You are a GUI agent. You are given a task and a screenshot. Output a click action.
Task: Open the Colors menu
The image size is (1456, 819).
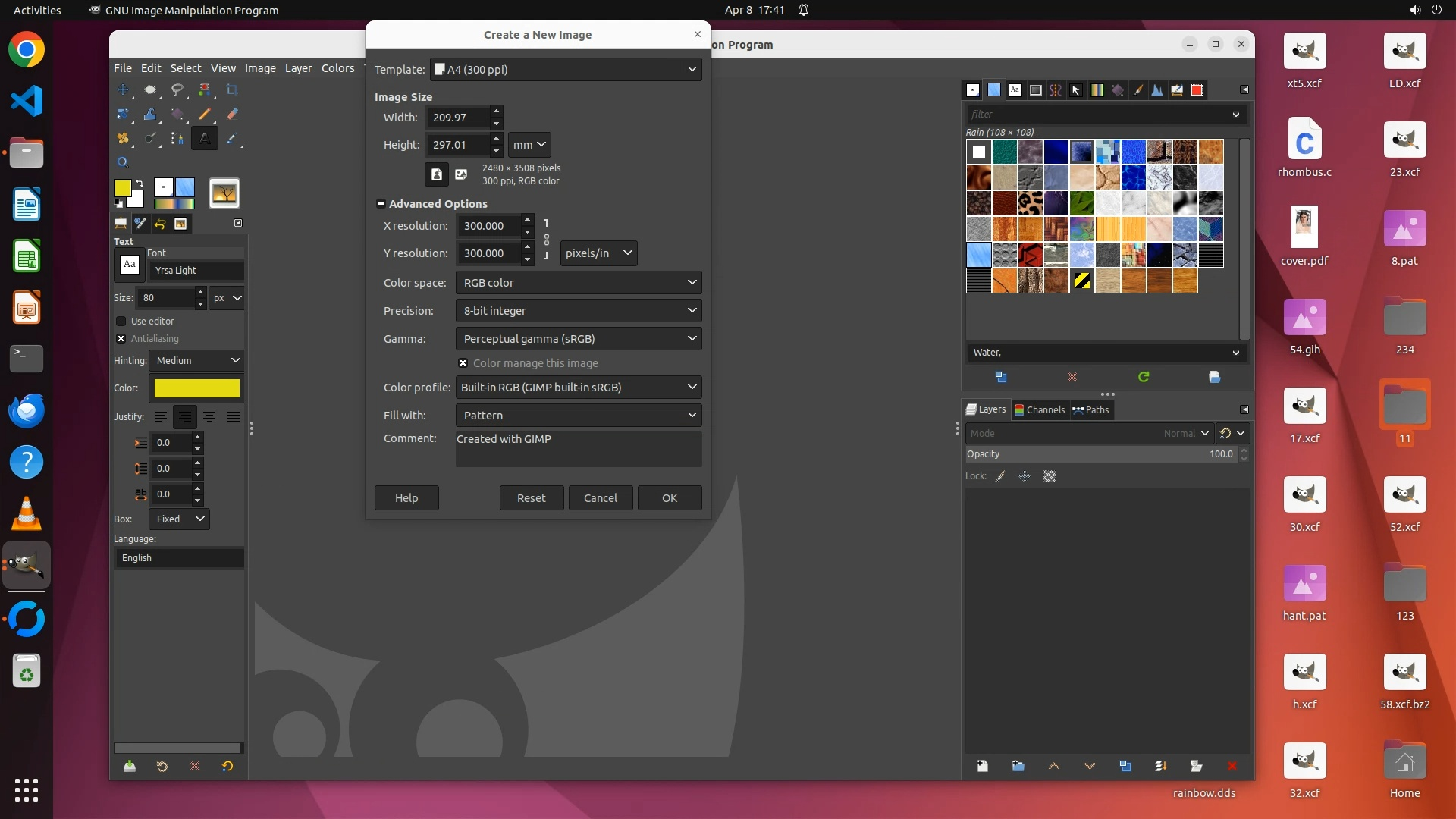[337, 68]
